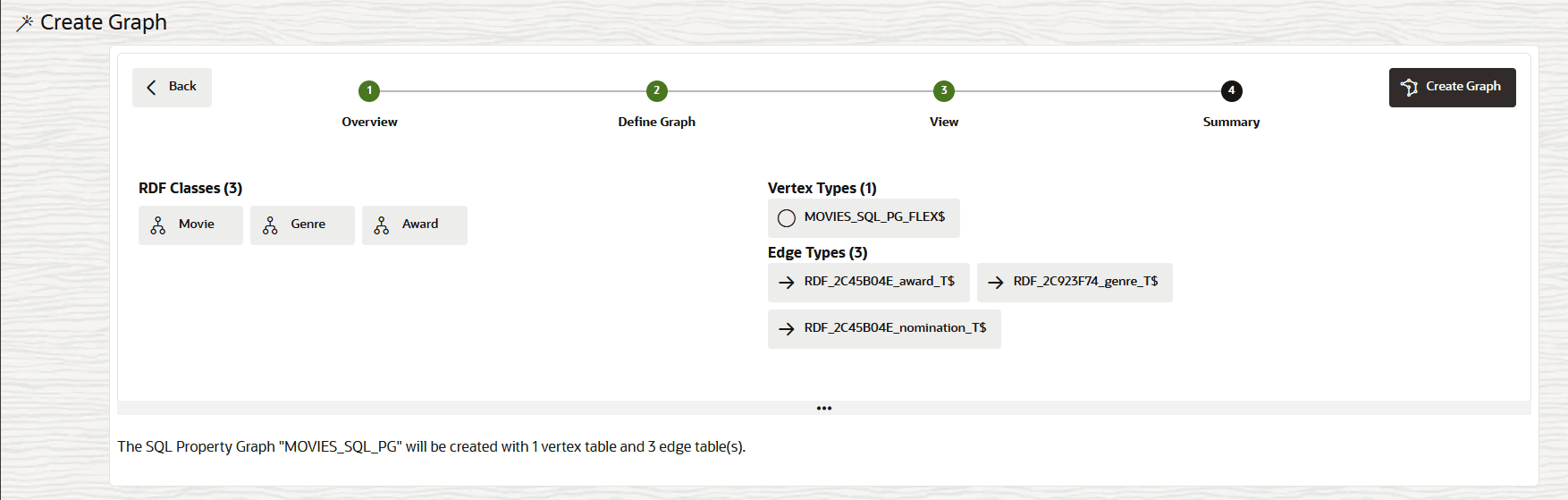Image resolution: width=1568 pixels, height=500 pixels.
Task: Click the Summary step label
Action: pyautogui.click(x=1232, y=122)
